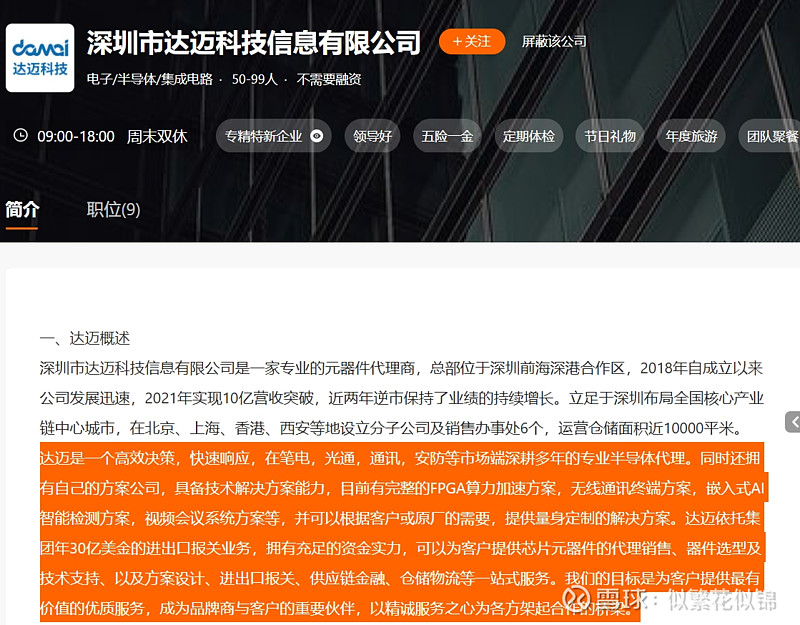Click the paragraph line starting 公司发展迅速

tap(402, 398)
